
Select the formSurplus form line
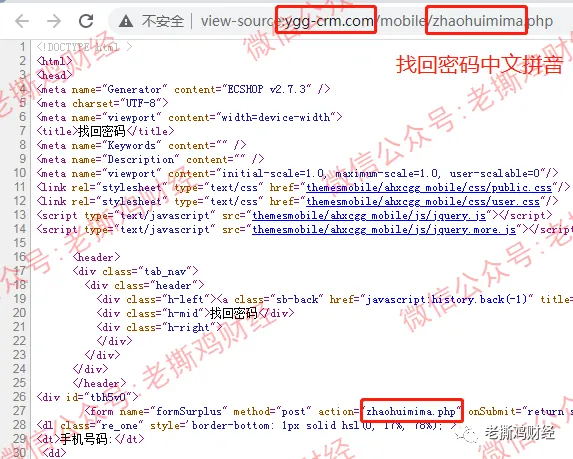point(329,411)
